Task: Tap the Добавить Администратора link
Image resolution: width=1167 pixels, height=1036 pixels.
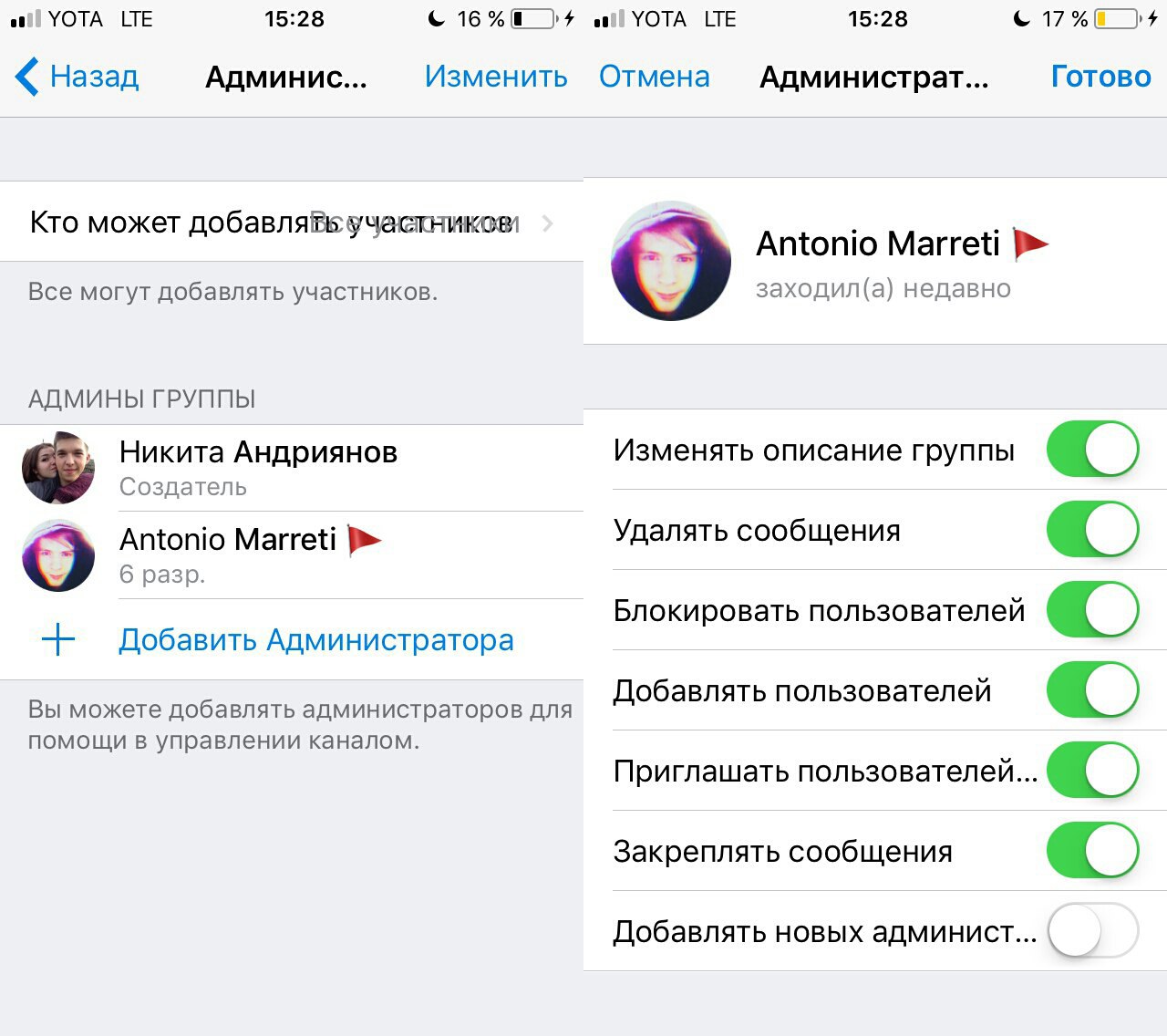Action: (x=316, y=640)
